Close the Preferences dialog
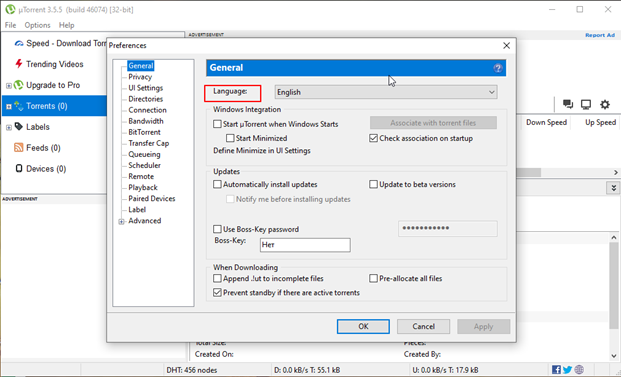Viewport: 621px width, 377px height. click(x=506, y=46)
